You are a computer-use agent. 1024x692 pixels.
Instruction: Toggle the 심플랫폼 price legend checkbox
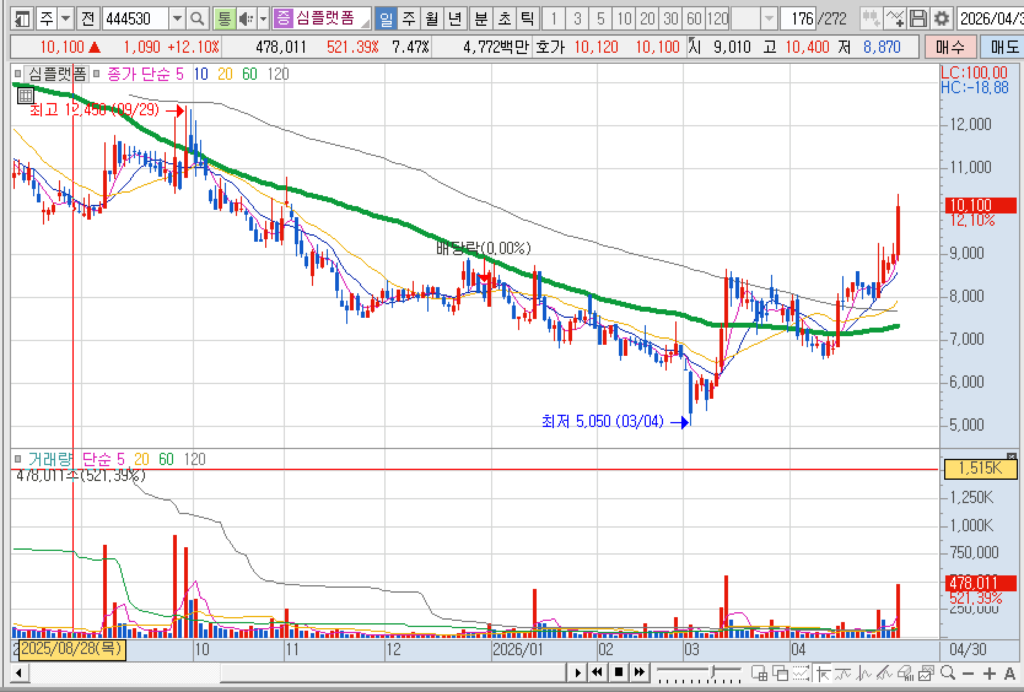tap(18, 74)
